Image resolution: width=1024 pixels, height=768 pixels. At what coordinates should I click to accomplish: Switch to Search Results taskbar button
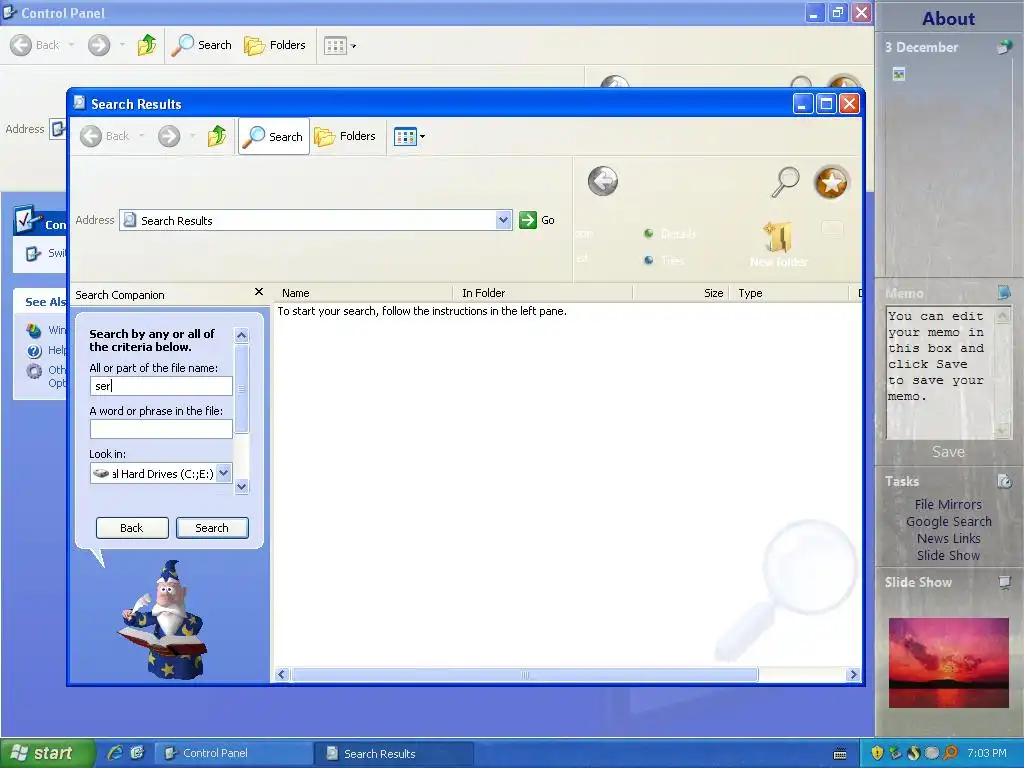[394, 753]
